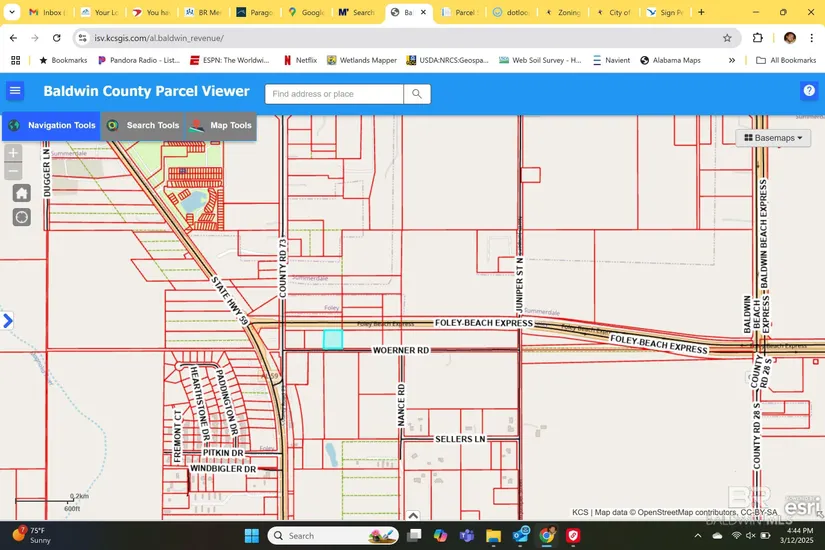Open the Wetlands Mapper bookmark
The height and width of the screenshot is (550, 825).
click(362, 60)
